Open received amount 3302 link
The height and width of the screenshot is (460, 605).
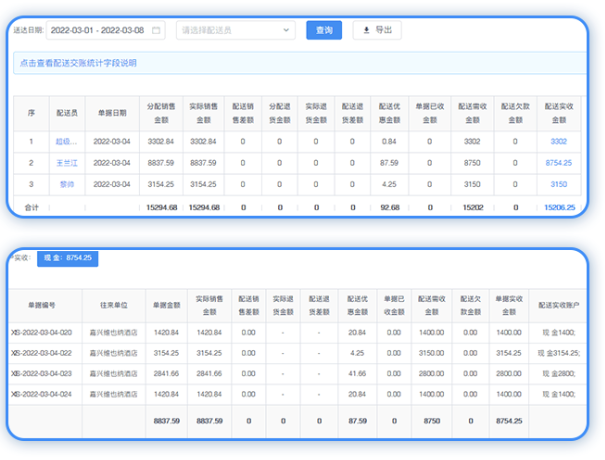tap(559, 142)
